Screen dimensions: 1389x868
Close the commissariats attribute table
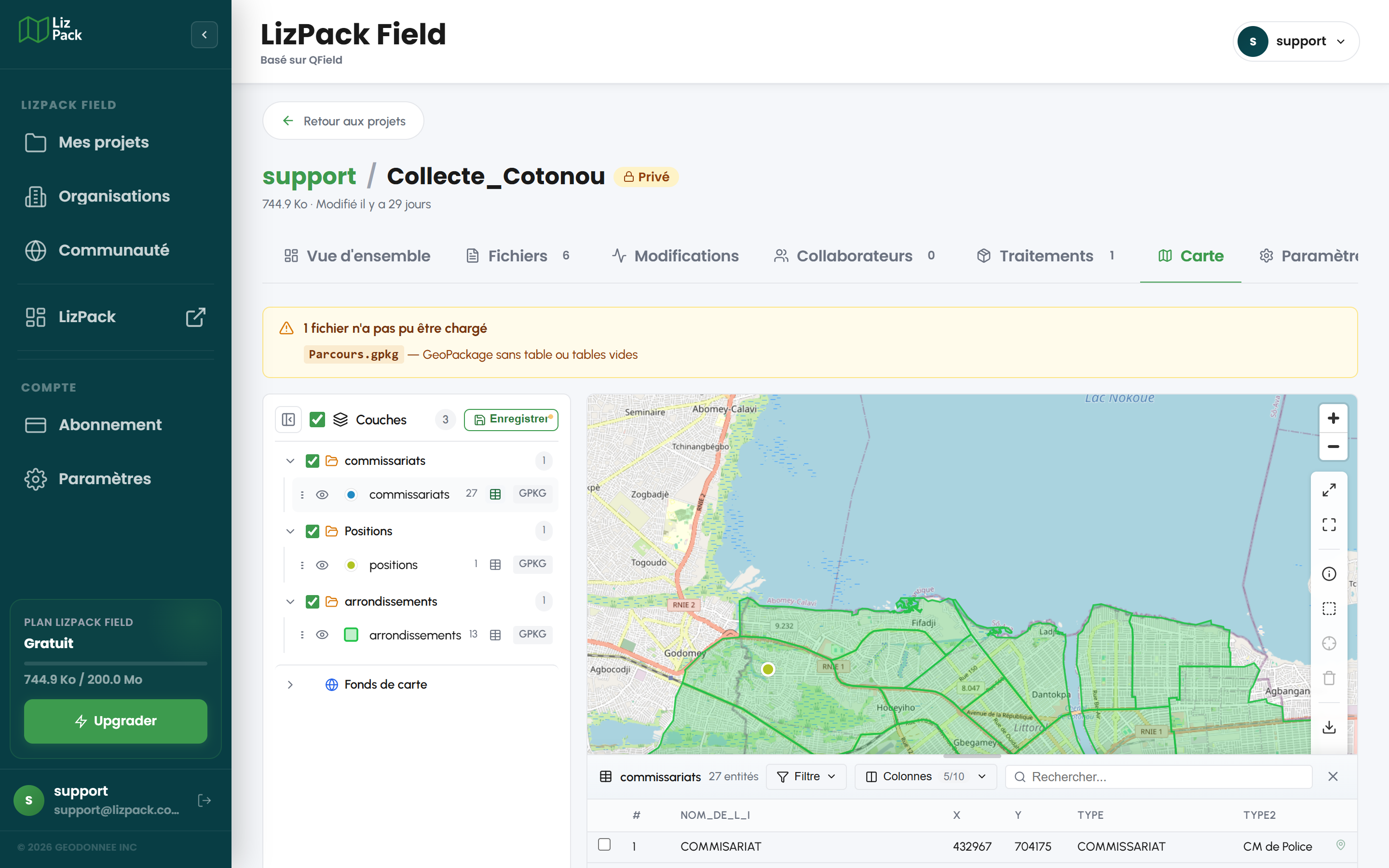coord(1333,777)
